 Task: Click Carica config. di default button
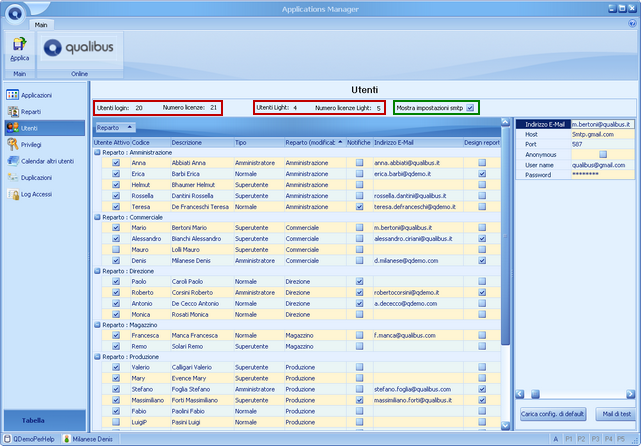(552, 414)
